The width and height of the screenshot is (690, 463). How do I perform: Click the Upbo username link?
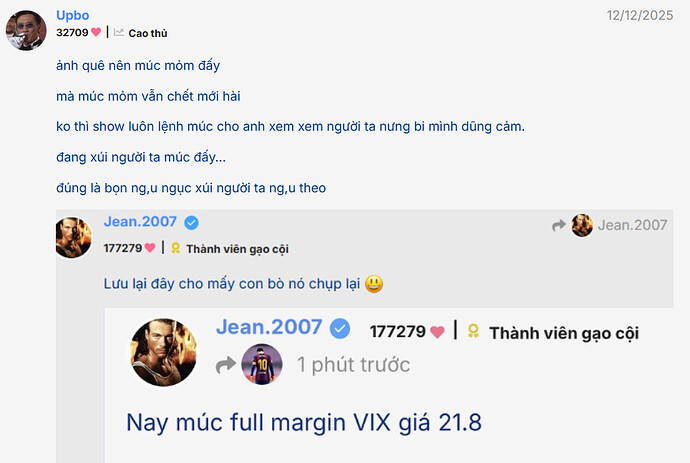point(73,15)
